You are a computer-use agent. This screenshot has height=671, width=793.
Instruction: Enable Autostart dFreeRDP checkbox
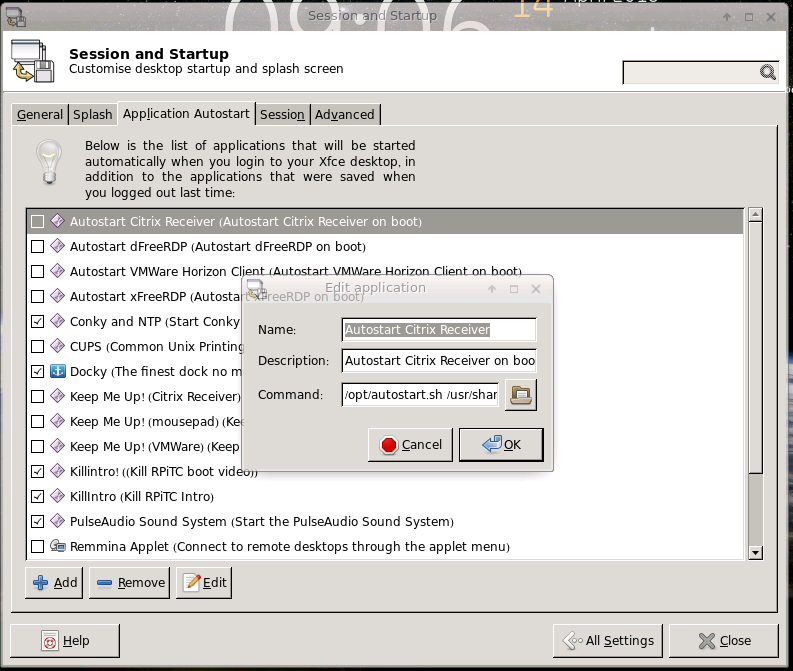pyautogui.click(x=37, y=246)
